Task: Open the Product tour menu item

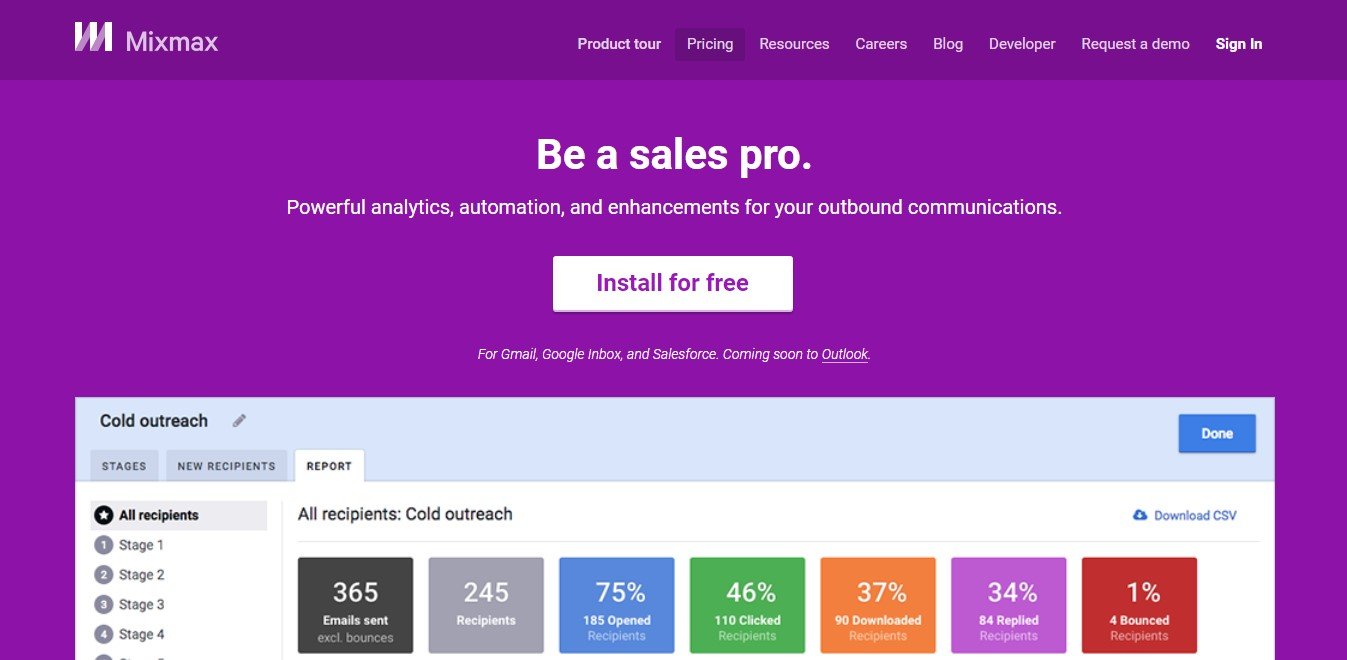Action: tap(619, 44)
